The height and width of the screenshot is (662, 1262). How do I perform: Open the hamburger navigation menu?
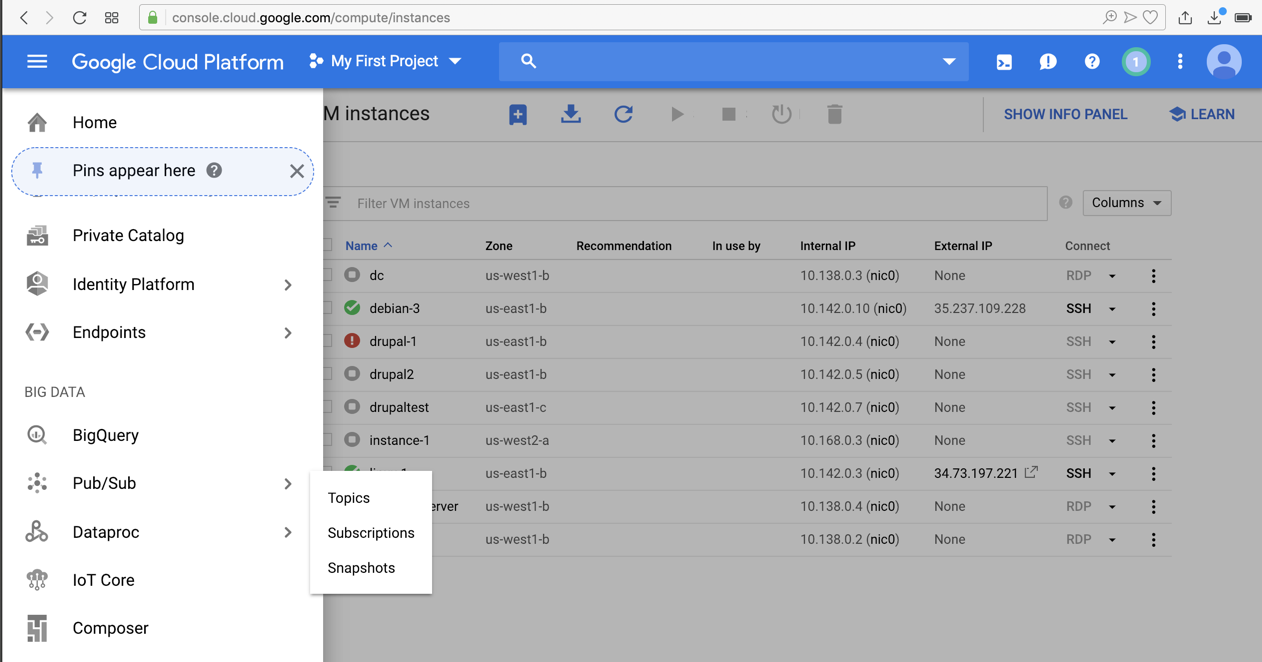click(37, 62)
